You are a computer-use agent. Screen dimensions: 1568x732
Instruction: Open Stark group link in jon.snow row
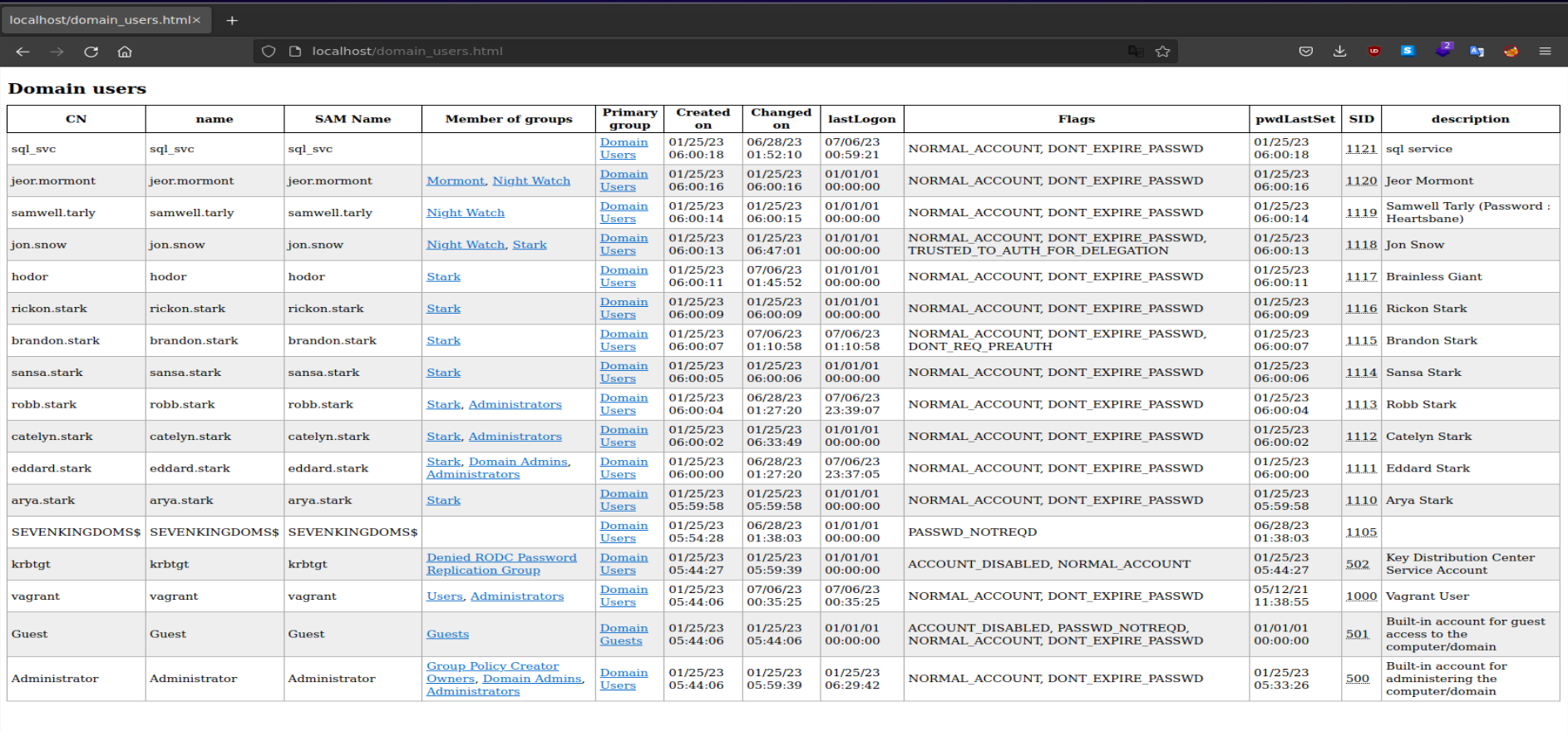point(530,245)
